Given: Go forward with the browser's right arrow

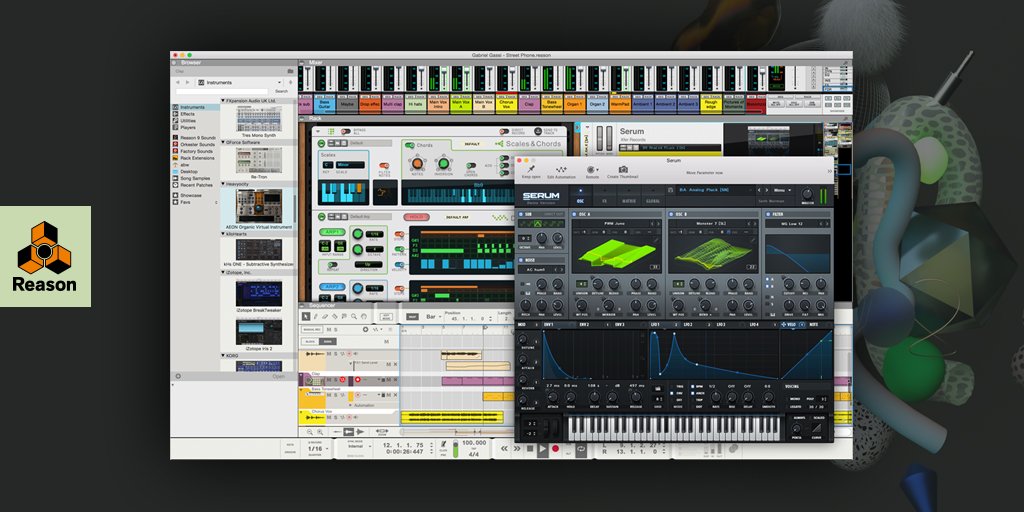Looking at the screenshot, I should 187,82.
